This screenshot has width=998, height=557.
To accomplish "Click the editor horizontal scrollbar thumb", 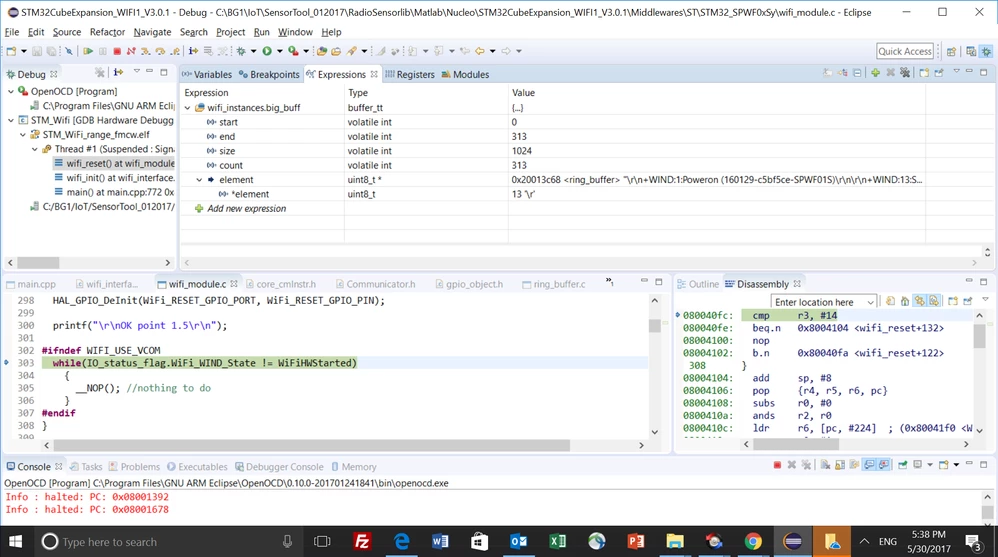I will pos(311,446).
